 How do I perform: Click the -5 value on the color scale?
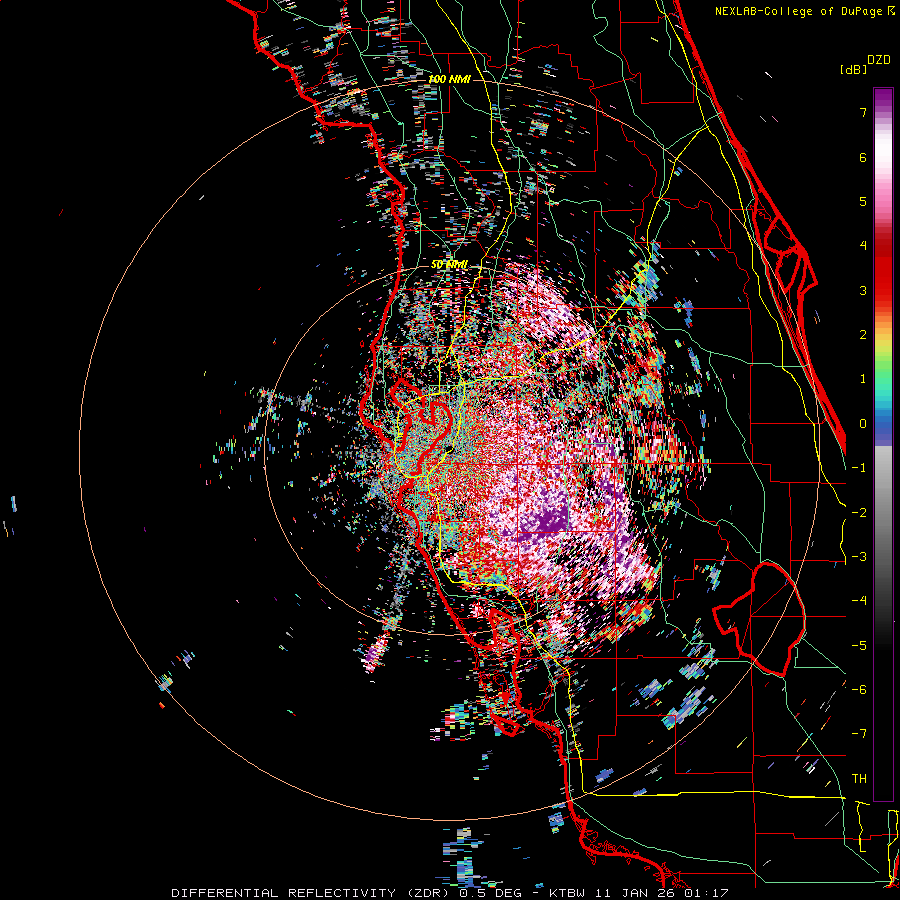coord(859,646)
